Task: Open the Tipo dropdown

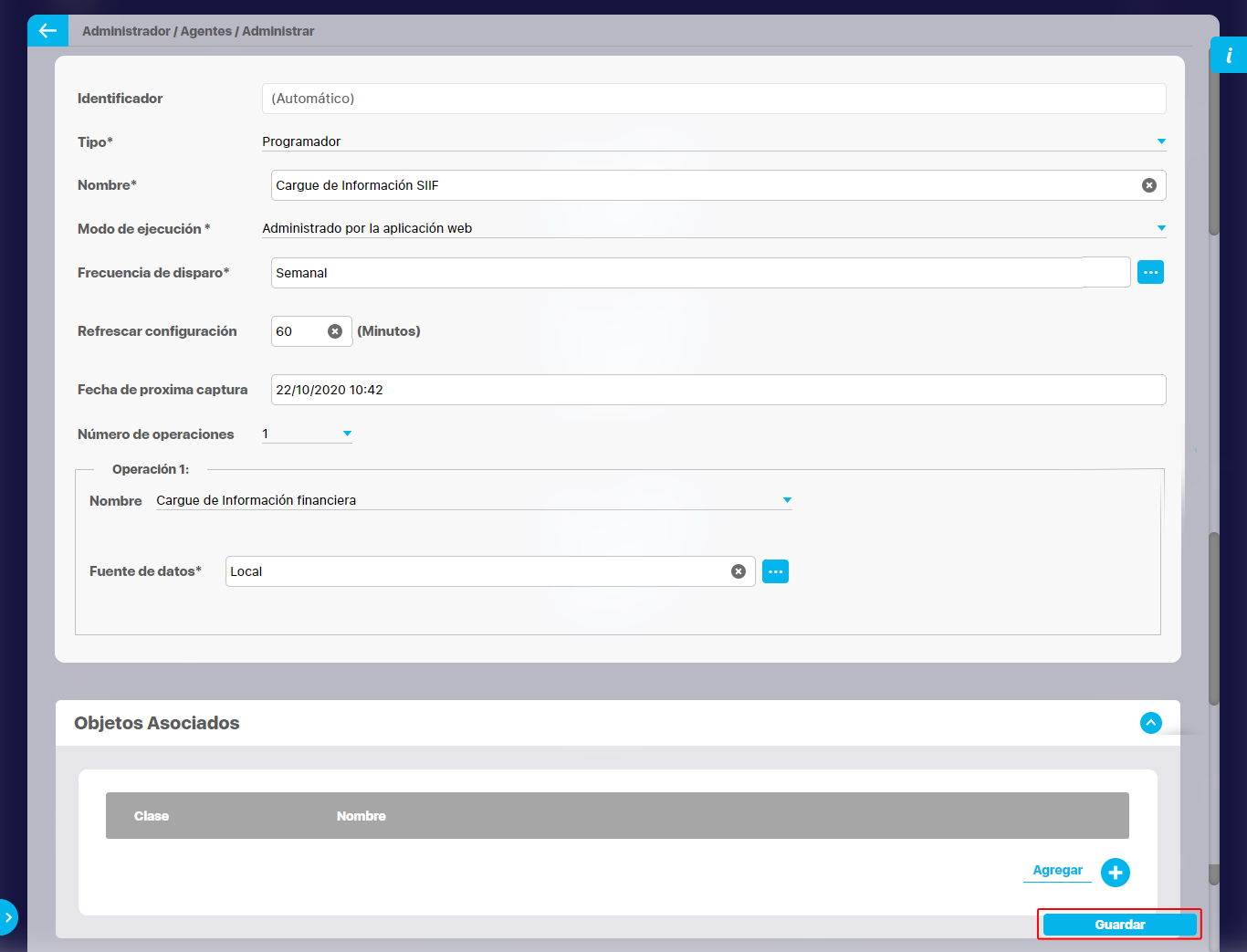Action: (1161, 141)
